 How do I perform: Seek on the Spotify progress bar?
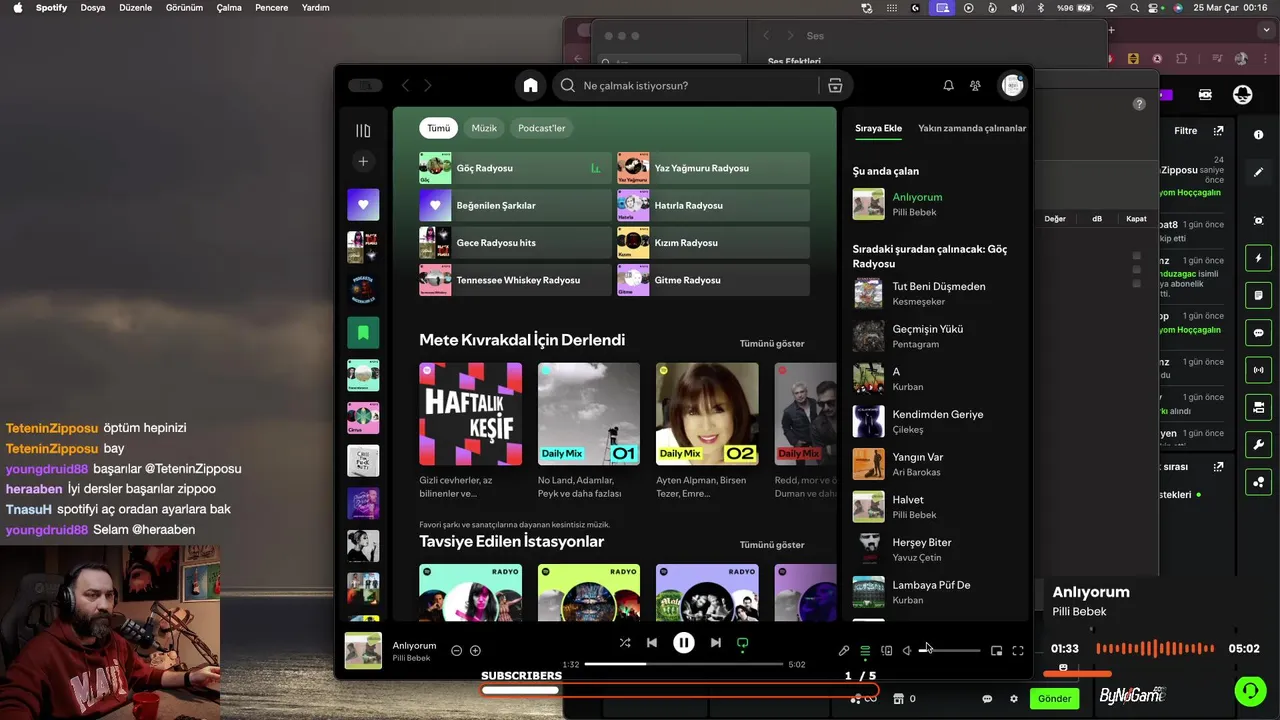[x=684, y=664]
